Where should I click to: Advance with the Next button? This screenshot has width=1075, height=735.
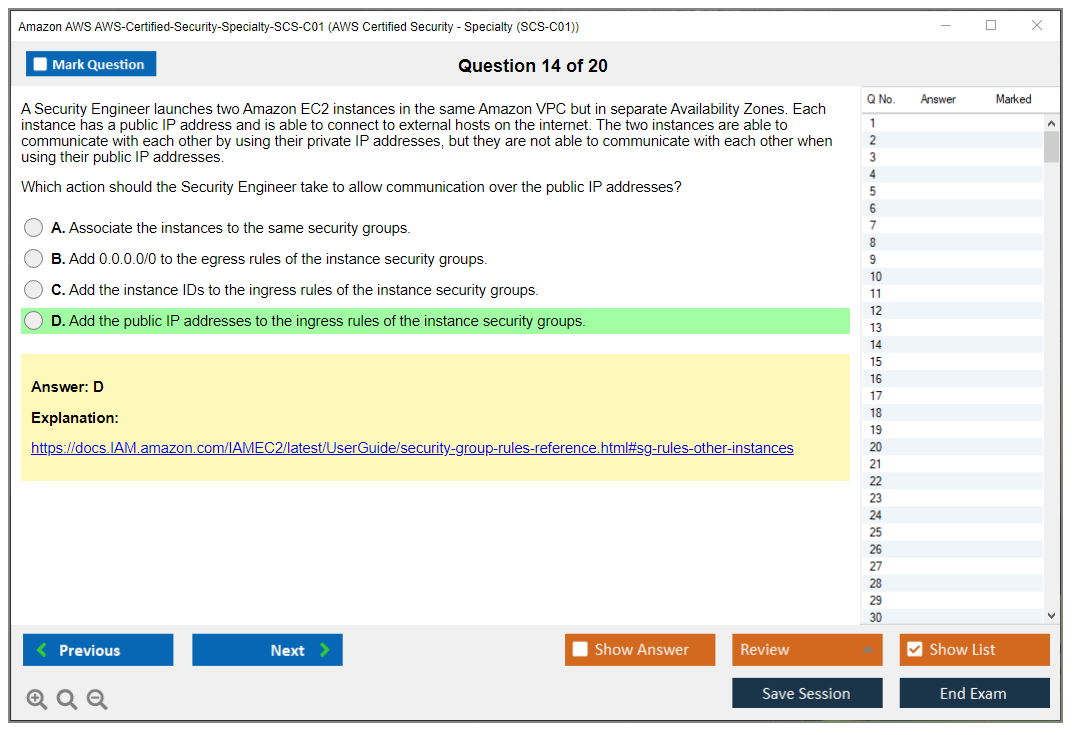tap(267, 650)
